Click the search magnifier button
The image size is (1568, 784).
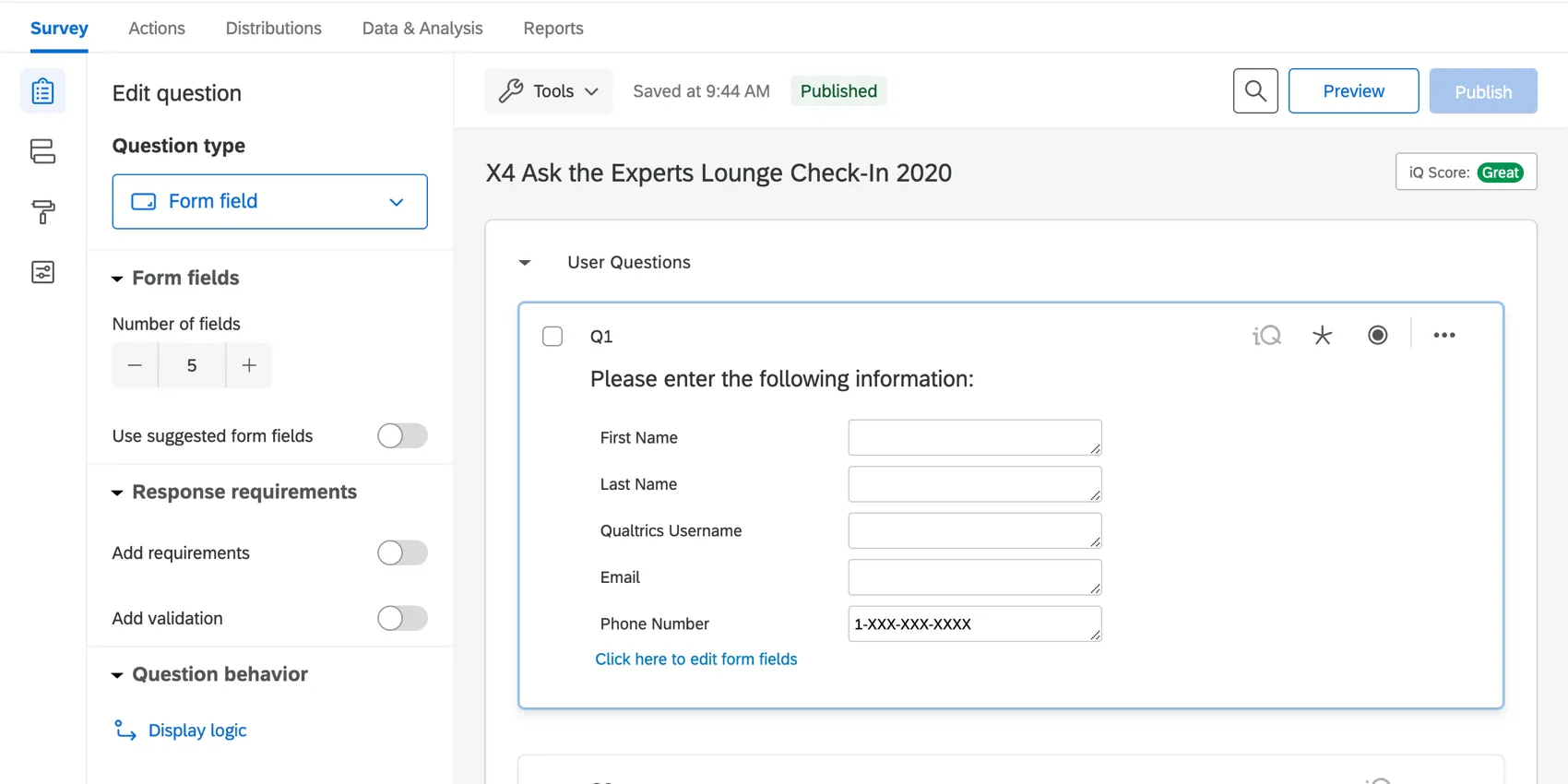[x=1255, y=90]
